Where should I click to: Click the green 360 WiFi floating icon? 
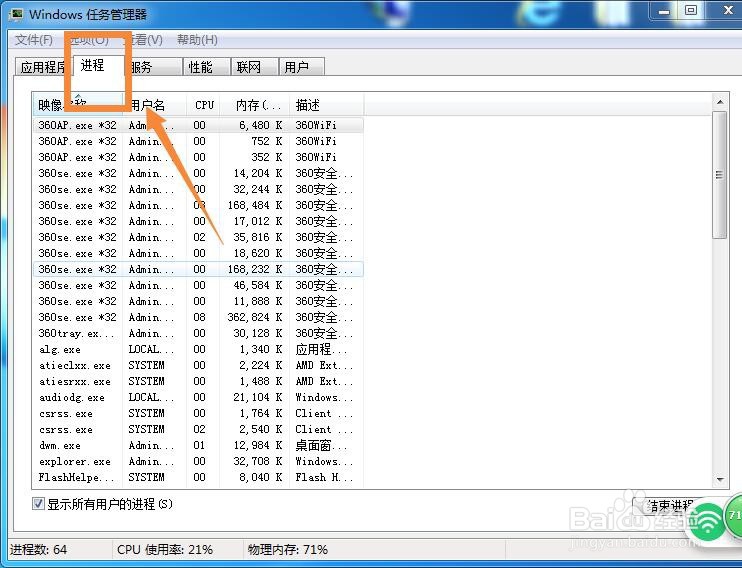point(707,523)
